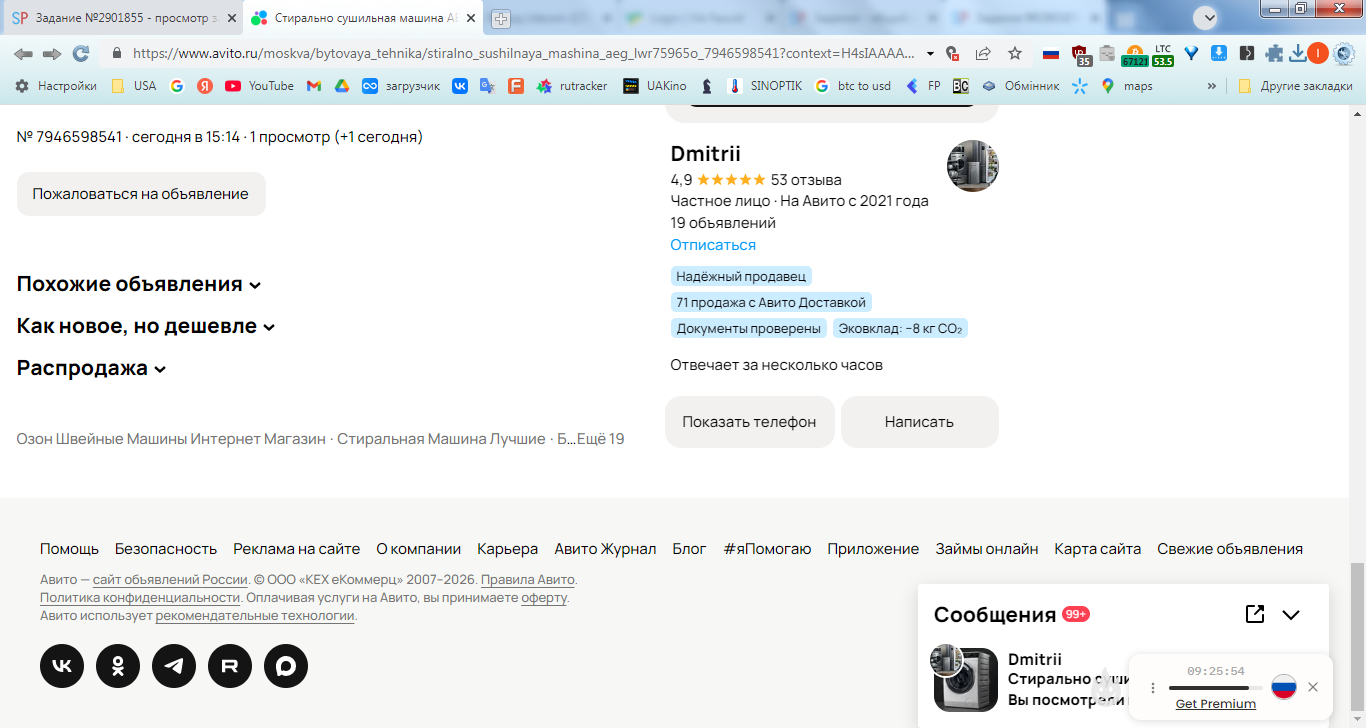Click the VPN time progress bar
The height and width of the screenshot is (728, 1366).
tap(1215, 688)
